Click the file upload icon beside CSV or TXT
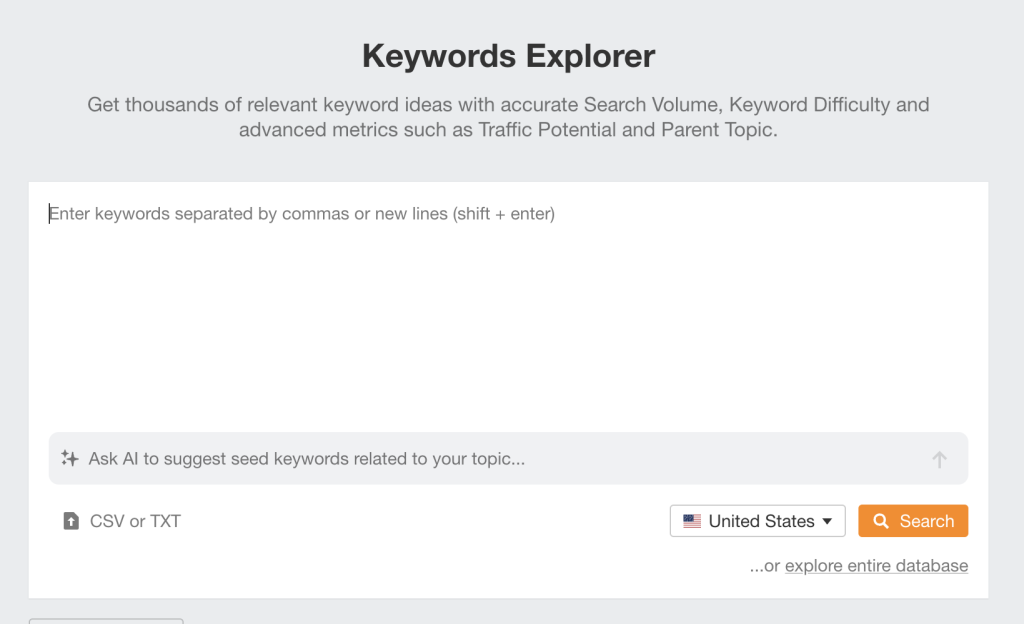This screenshot has width=1024, height=624. coord(71,521)
